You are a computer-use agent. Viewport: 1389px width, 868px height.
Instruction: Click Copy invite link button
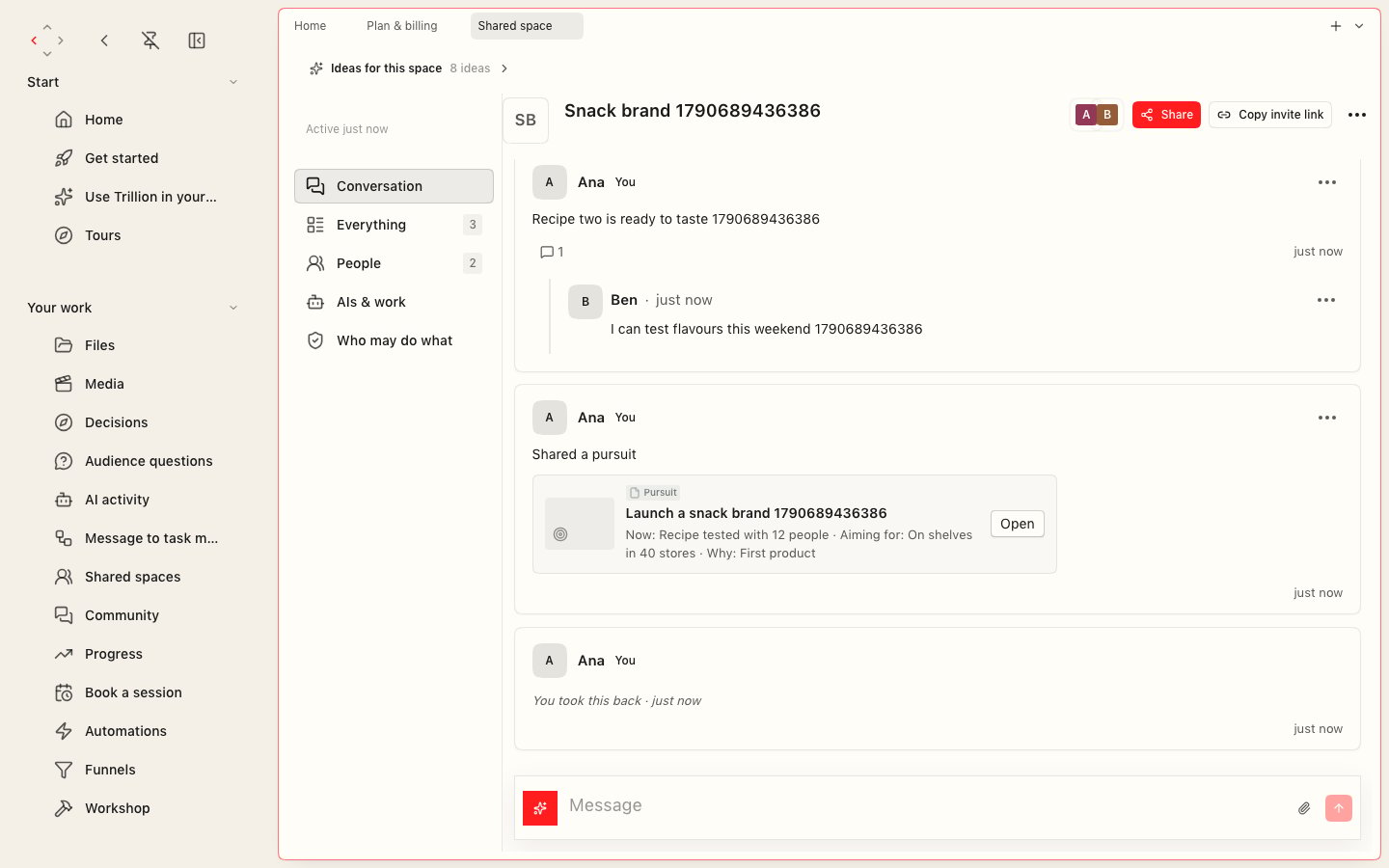(1270, 115)
